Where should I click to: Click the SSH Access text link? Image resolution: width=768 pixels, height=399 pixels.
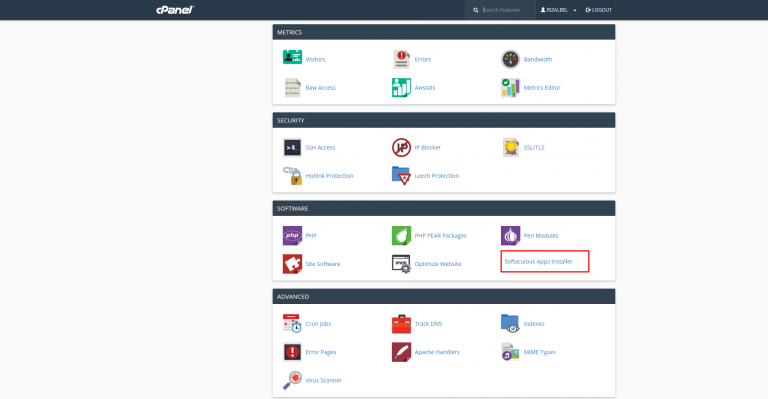320,147
